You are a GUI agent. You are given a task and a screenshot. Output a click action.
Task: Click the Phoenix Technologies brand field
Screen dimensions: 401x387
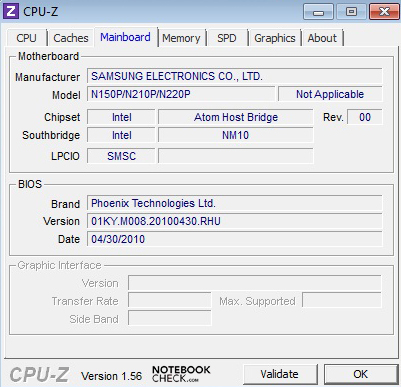pos(235,203)
